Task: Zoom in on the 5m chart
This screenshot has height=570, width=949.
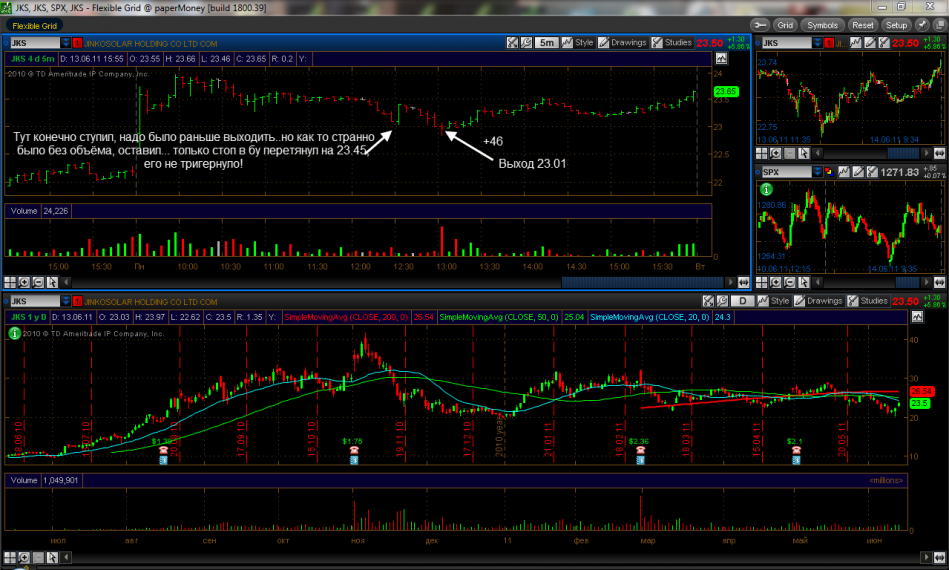Action: [24, 282]
